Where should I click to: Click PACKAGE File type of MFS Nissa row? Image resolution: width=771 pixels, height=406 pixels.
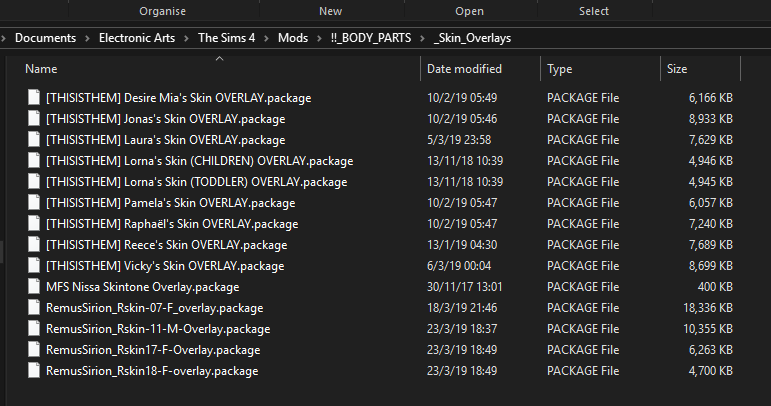click(x=583, y=287)
